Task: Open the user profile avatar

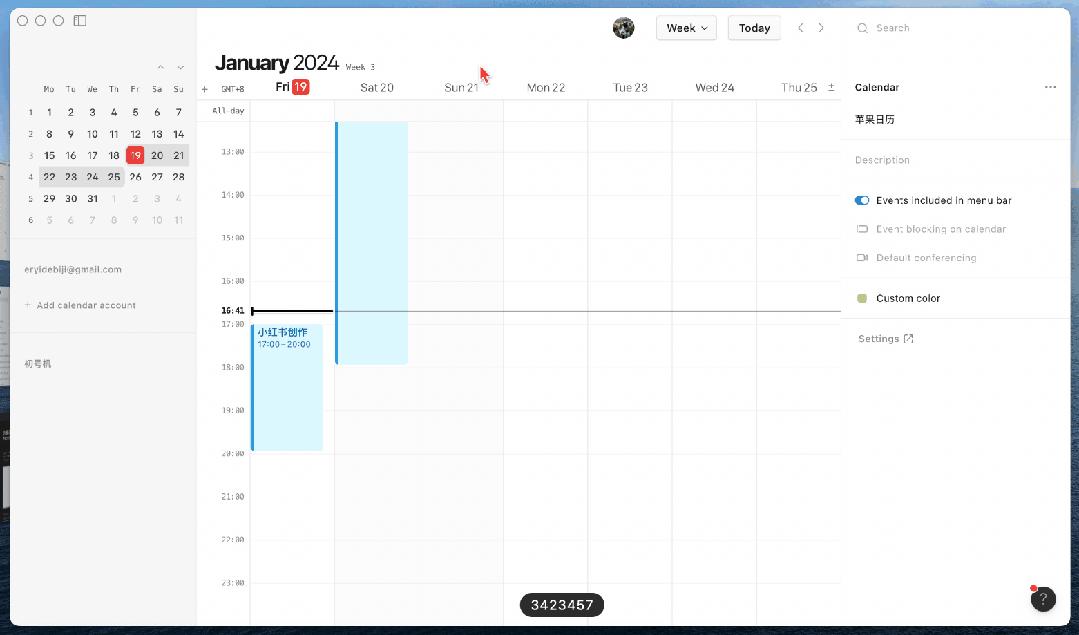Action: (623, 27)
